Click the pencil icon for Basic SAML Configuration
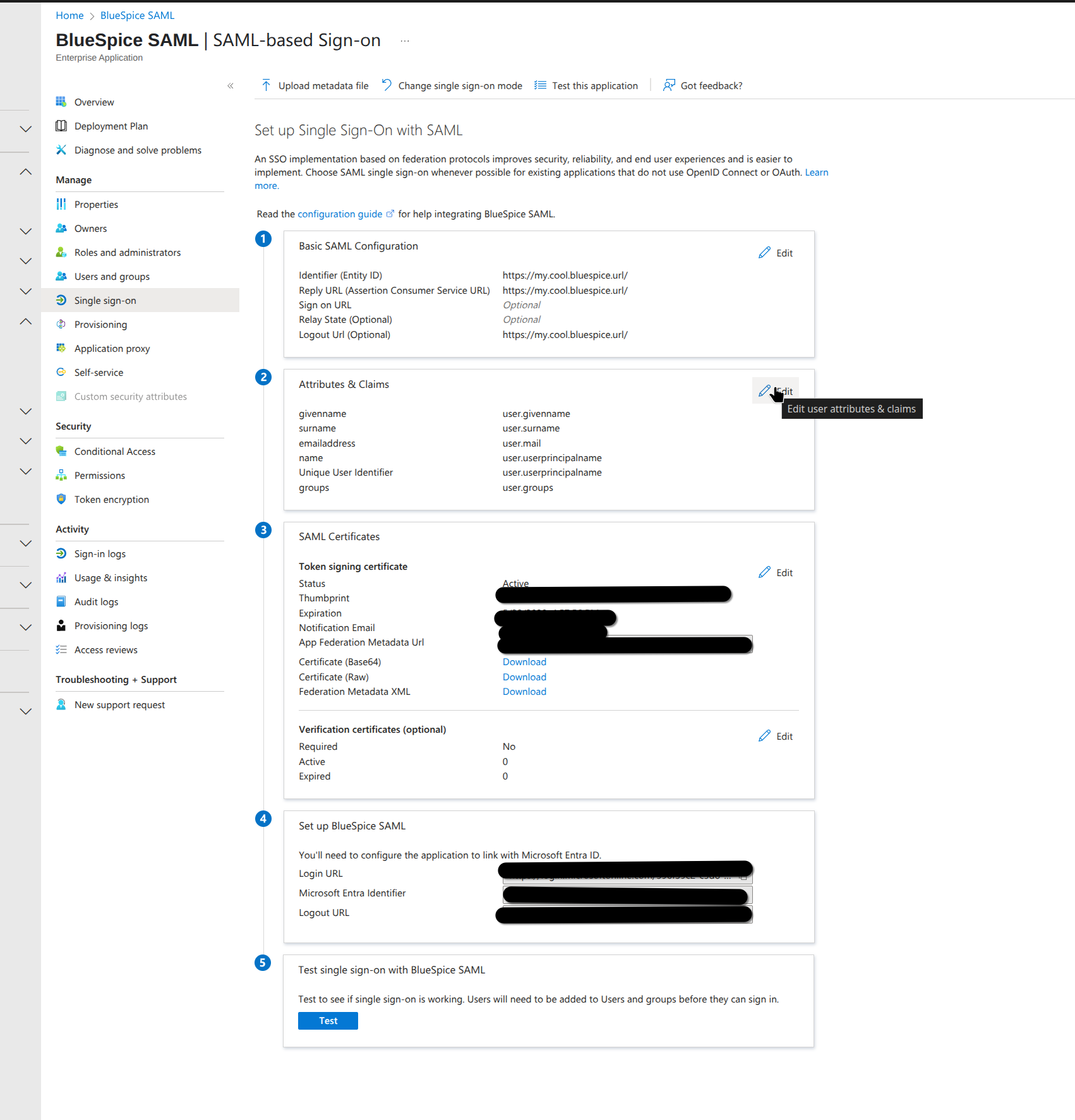Viewport: 1075px width, 1120px height. pos(764,253)
